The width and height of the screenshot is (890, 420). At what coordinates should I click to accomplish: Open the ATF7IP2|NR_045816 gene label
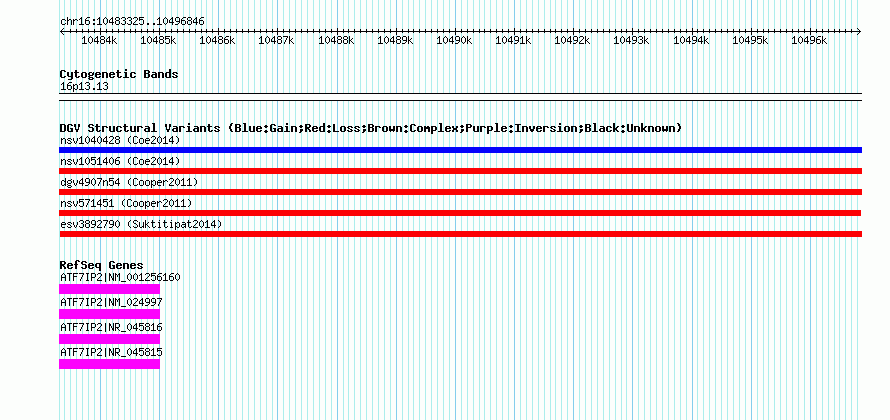(111, 327)
